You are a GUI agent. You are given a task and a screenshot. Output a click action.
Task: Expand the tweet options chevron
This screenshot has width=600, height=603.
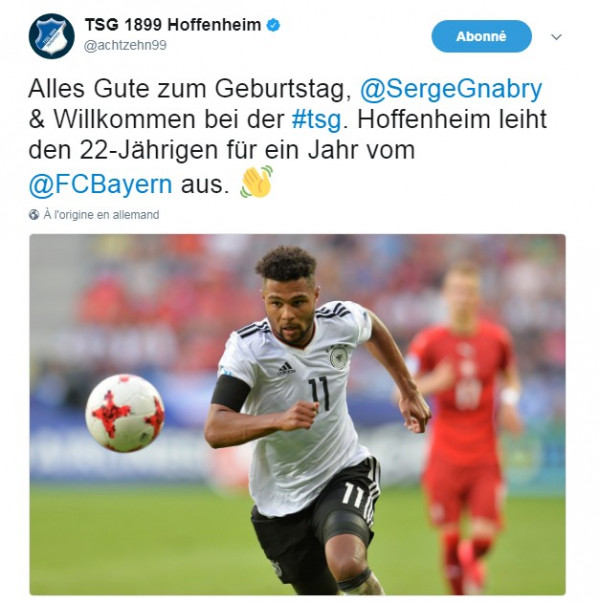(556, 37)
